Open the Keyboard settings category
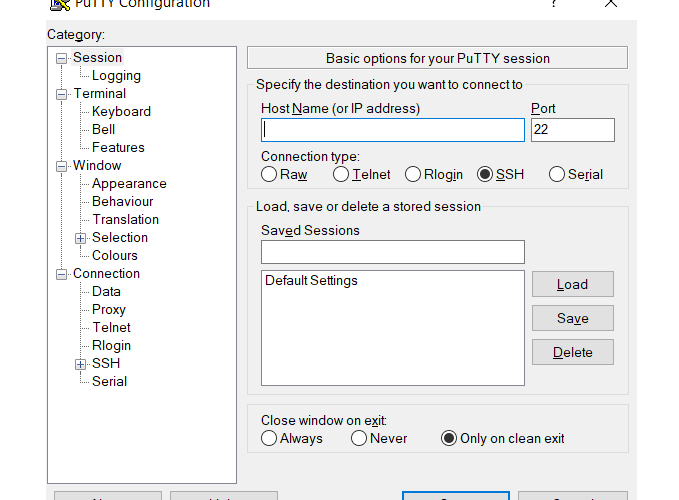Image resolution: width=679 pixels, height=500 pixels. point(121,112)
